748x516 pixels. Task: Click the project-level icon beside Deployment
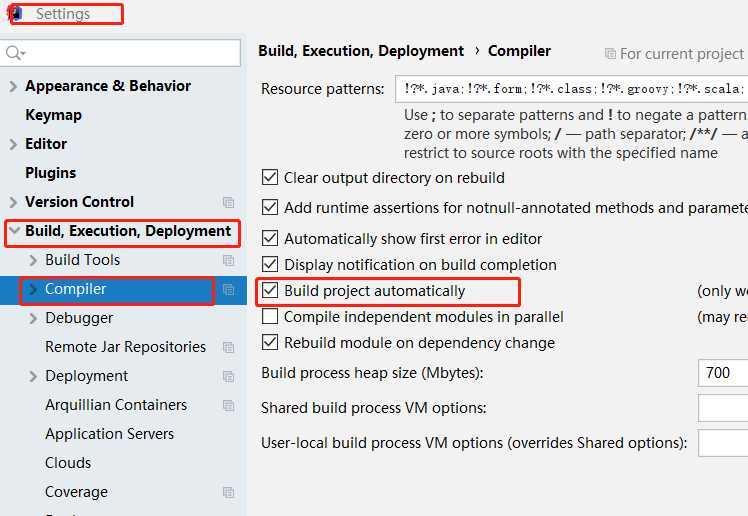(228, 376)
